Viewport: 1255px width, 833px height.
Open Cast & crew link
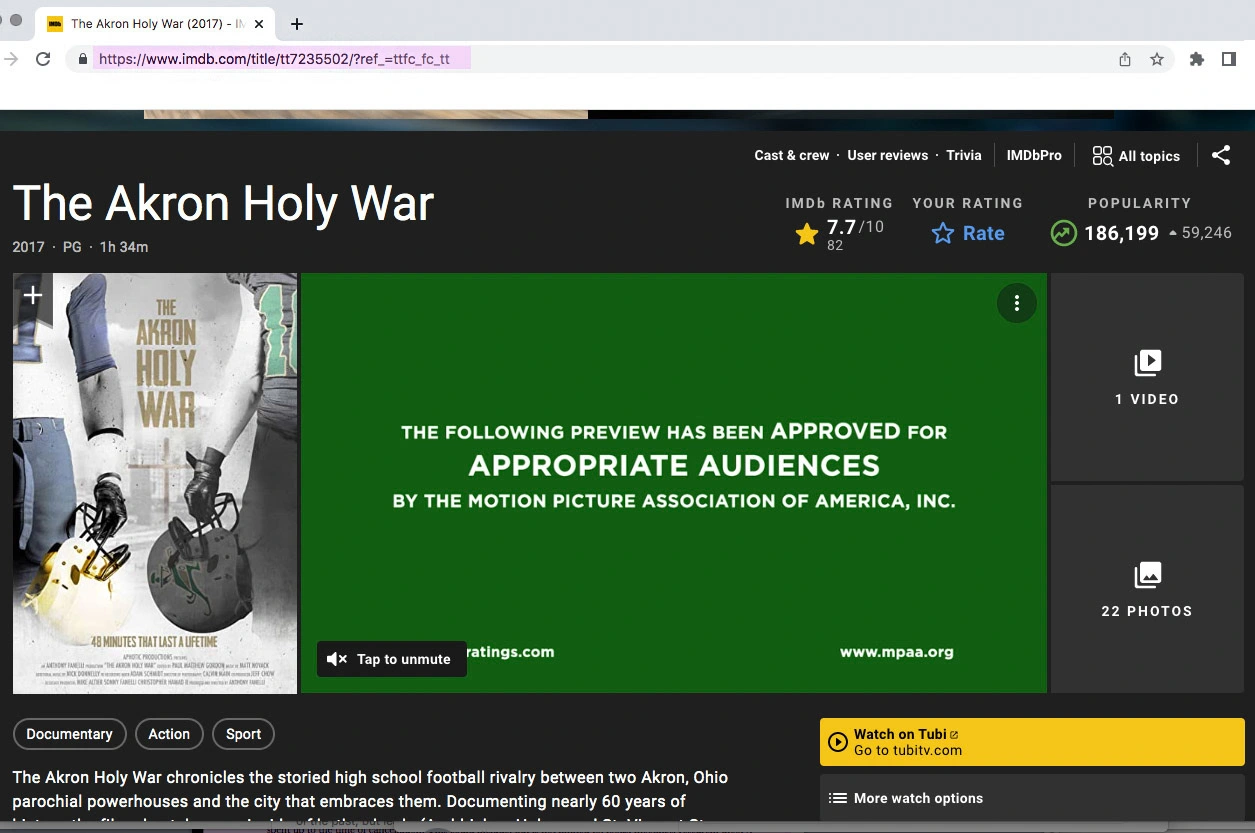tap(792, 155)
